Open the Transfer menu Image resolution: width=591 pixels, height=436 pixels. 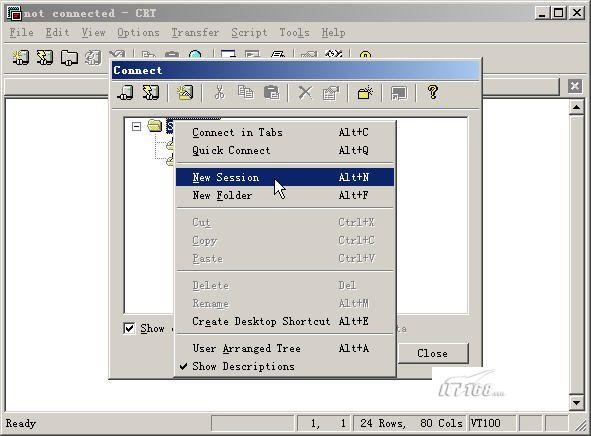click(195, 33)
